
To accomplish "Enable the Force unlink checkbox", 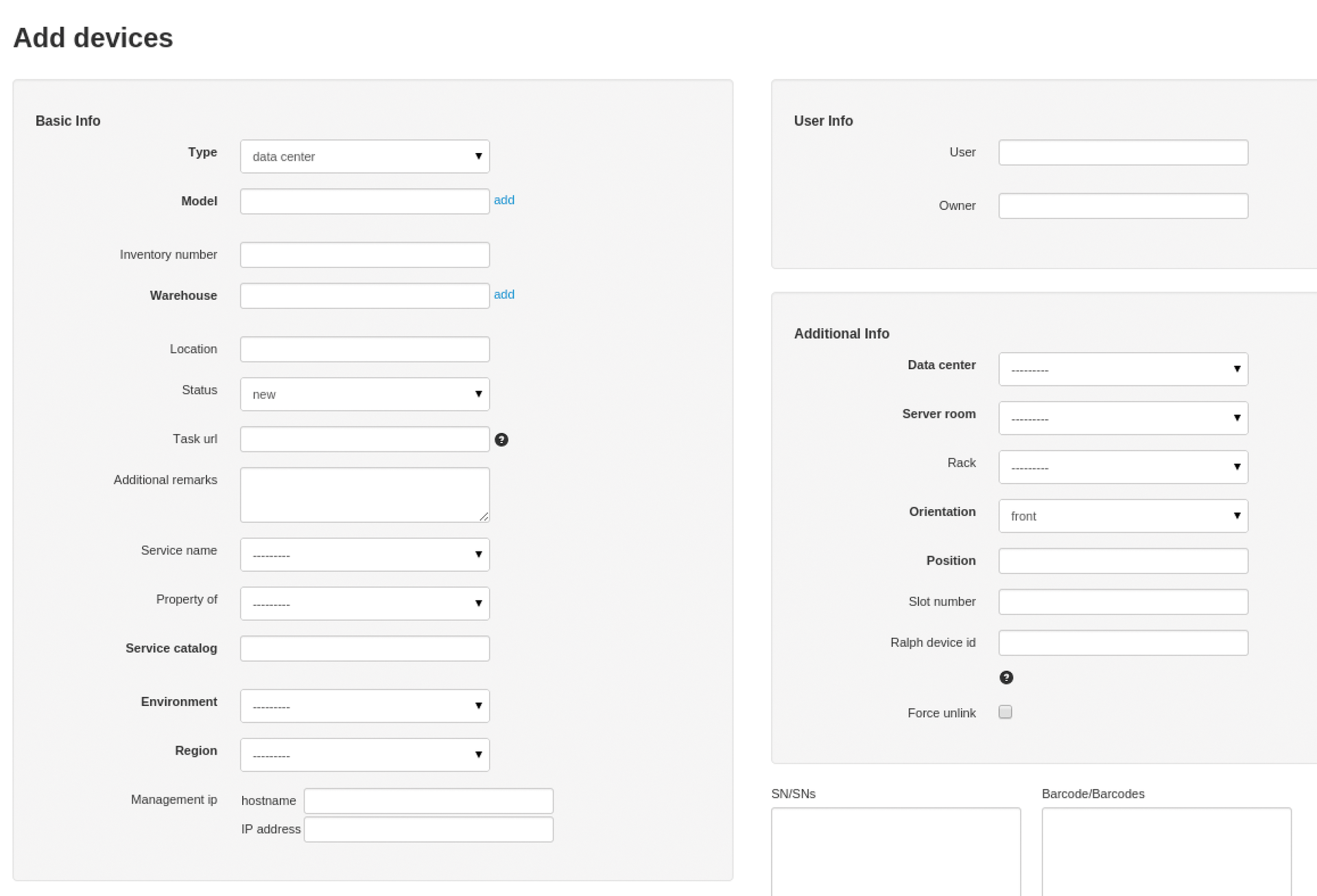I will [x=1005, y=712].
